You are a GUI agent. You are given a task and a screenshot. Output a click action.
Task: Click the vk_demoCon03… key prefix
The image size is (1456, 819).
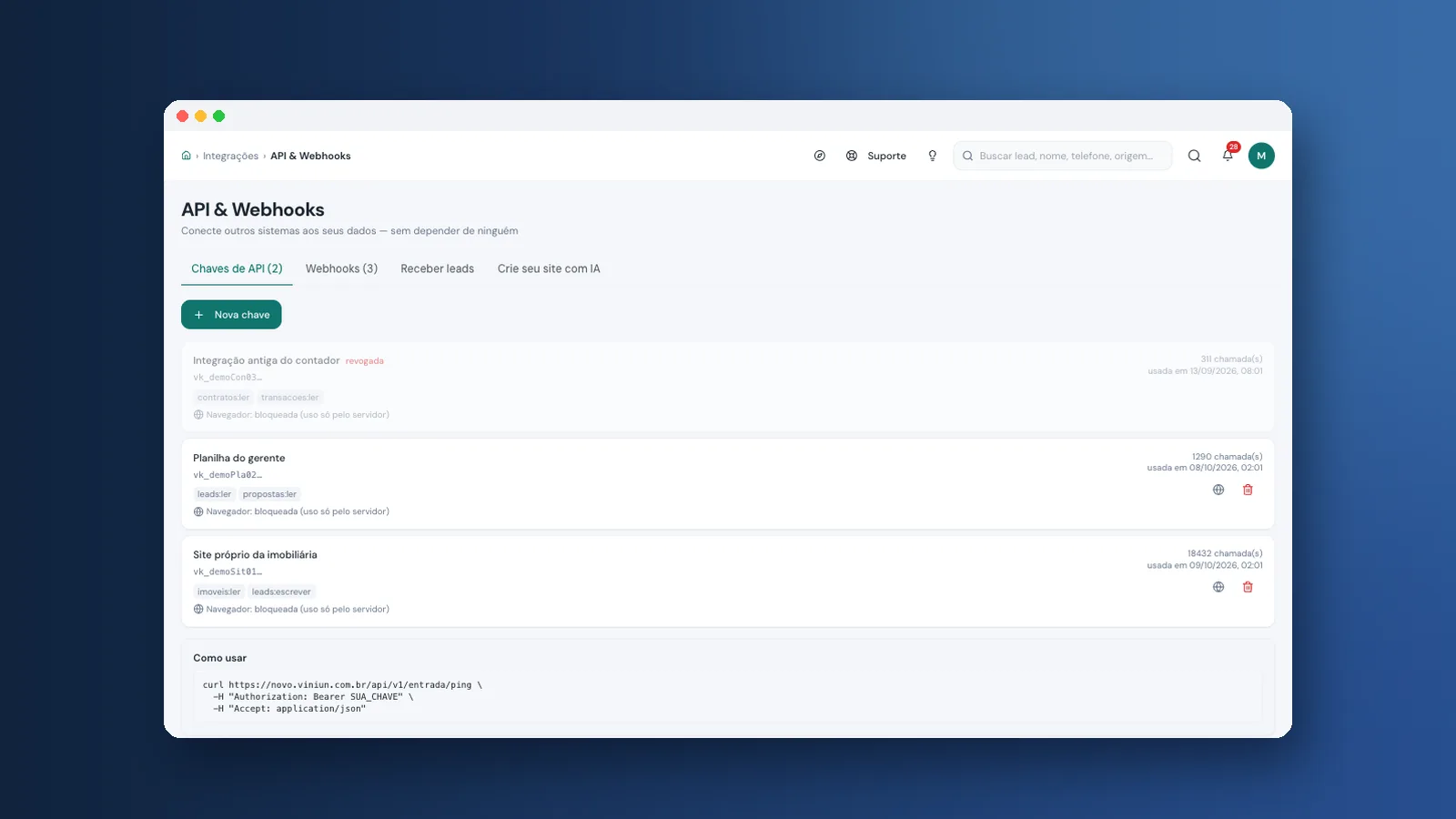coord(227,378)
